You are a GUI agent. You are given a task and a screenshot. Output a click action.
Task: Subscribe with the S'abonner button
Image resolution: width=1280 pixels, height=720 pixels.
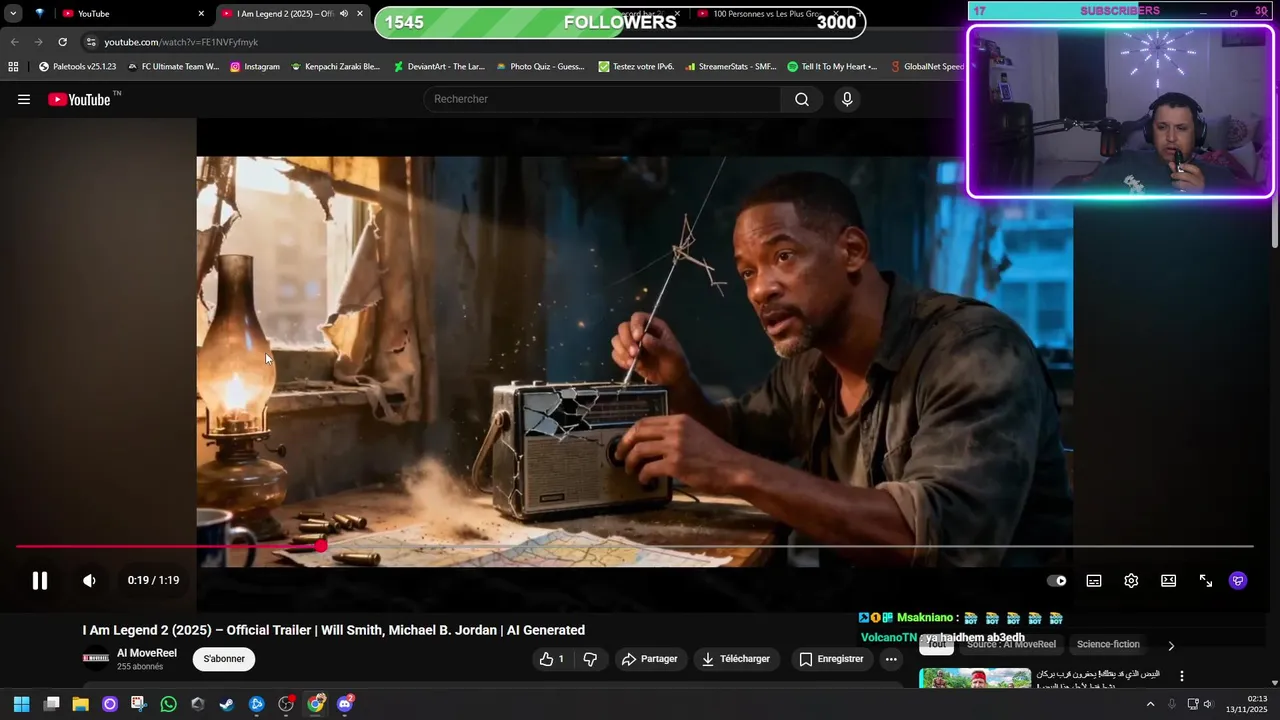pyautogui.click(x=224, y=659)
